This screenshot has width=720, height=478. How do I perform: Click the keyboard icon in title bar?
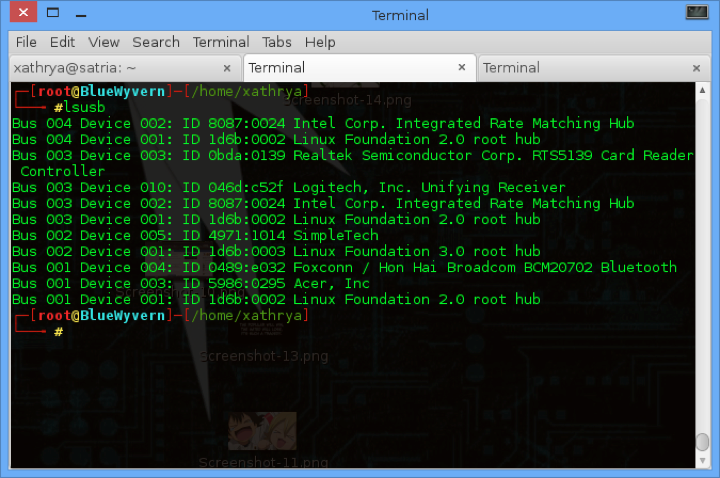click(697, 14)
